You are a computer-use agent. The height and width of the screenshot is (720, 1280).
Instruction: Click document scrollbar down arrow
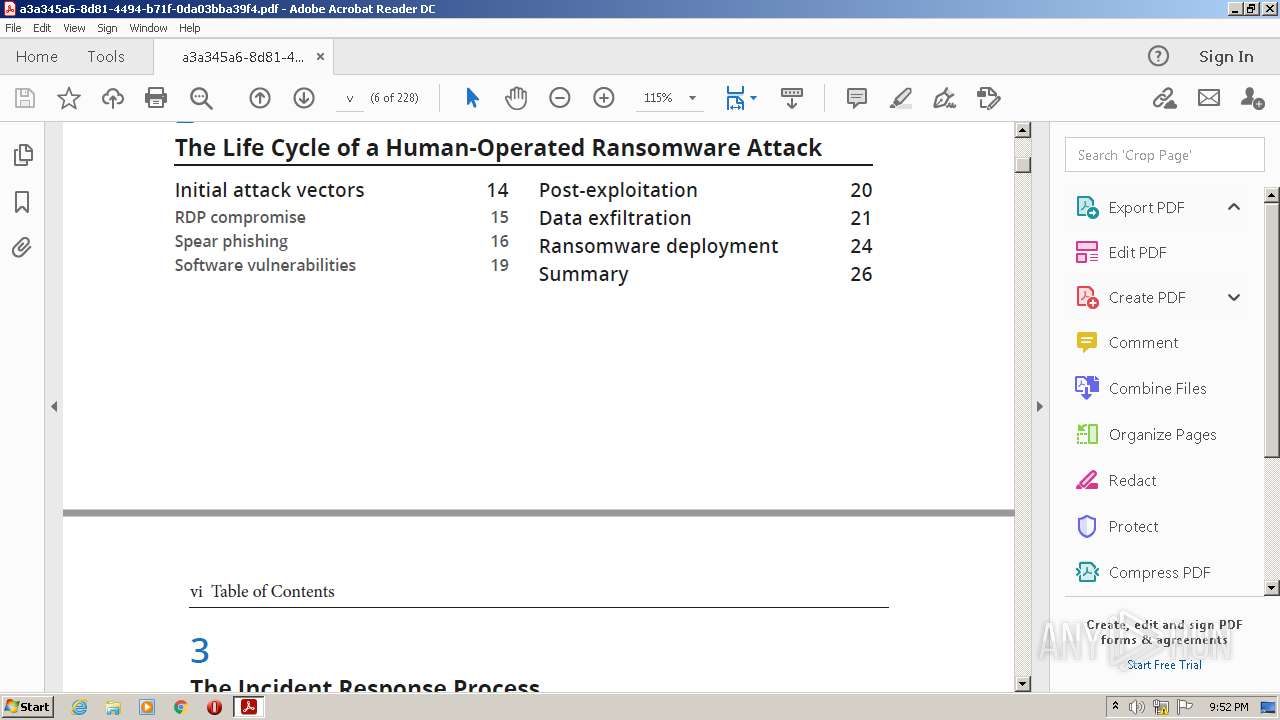coord(1022,684)
